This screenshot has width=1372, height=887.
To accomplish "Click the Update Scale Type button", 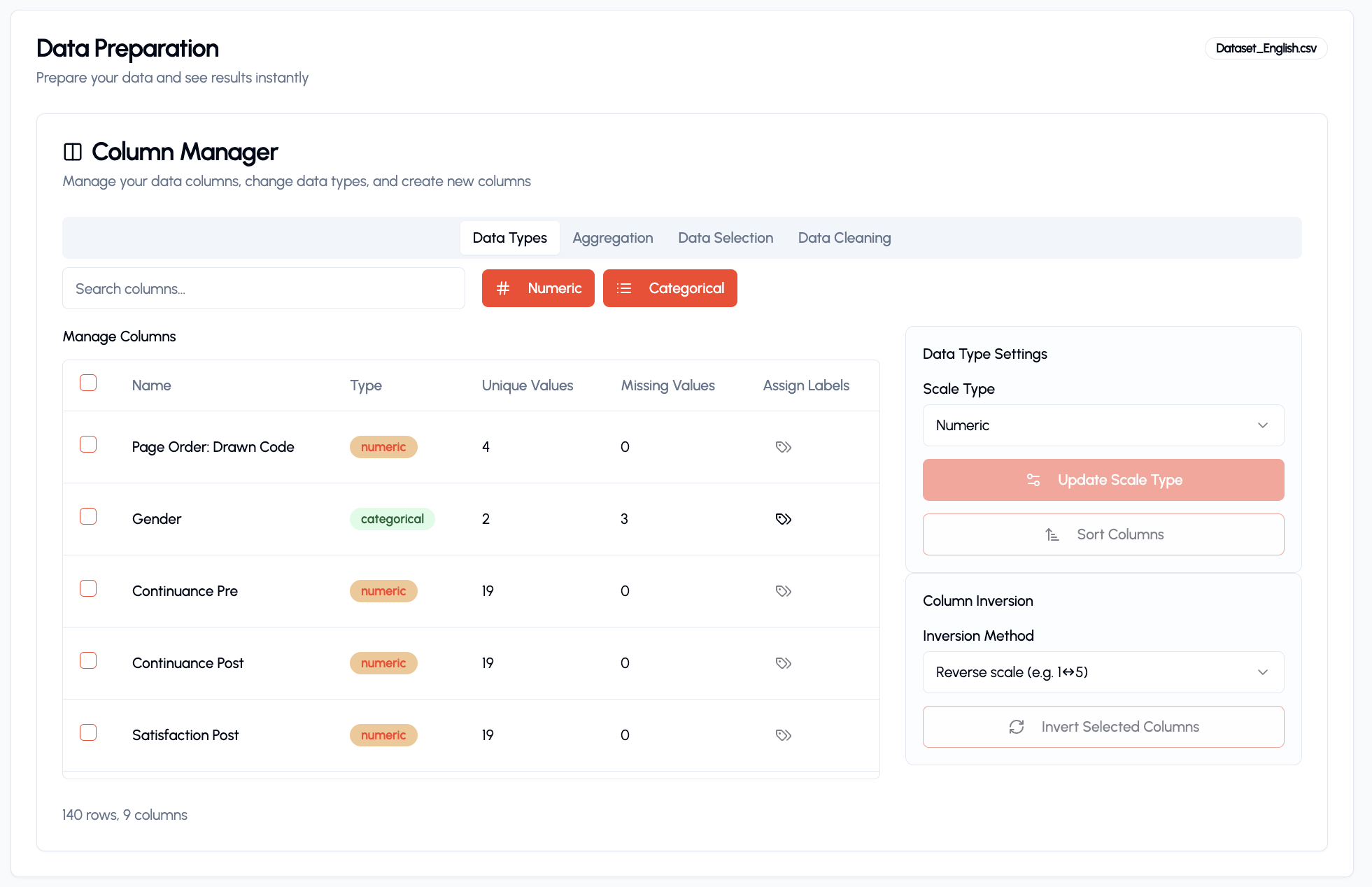I will pos(1103,480).
